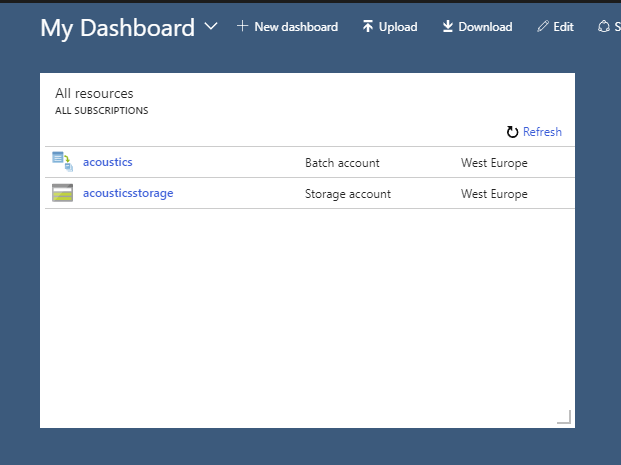Viewport: 621px width, 465px height.
Task: Click the Upload arrow icon
Action: click(x=368, y=27)
